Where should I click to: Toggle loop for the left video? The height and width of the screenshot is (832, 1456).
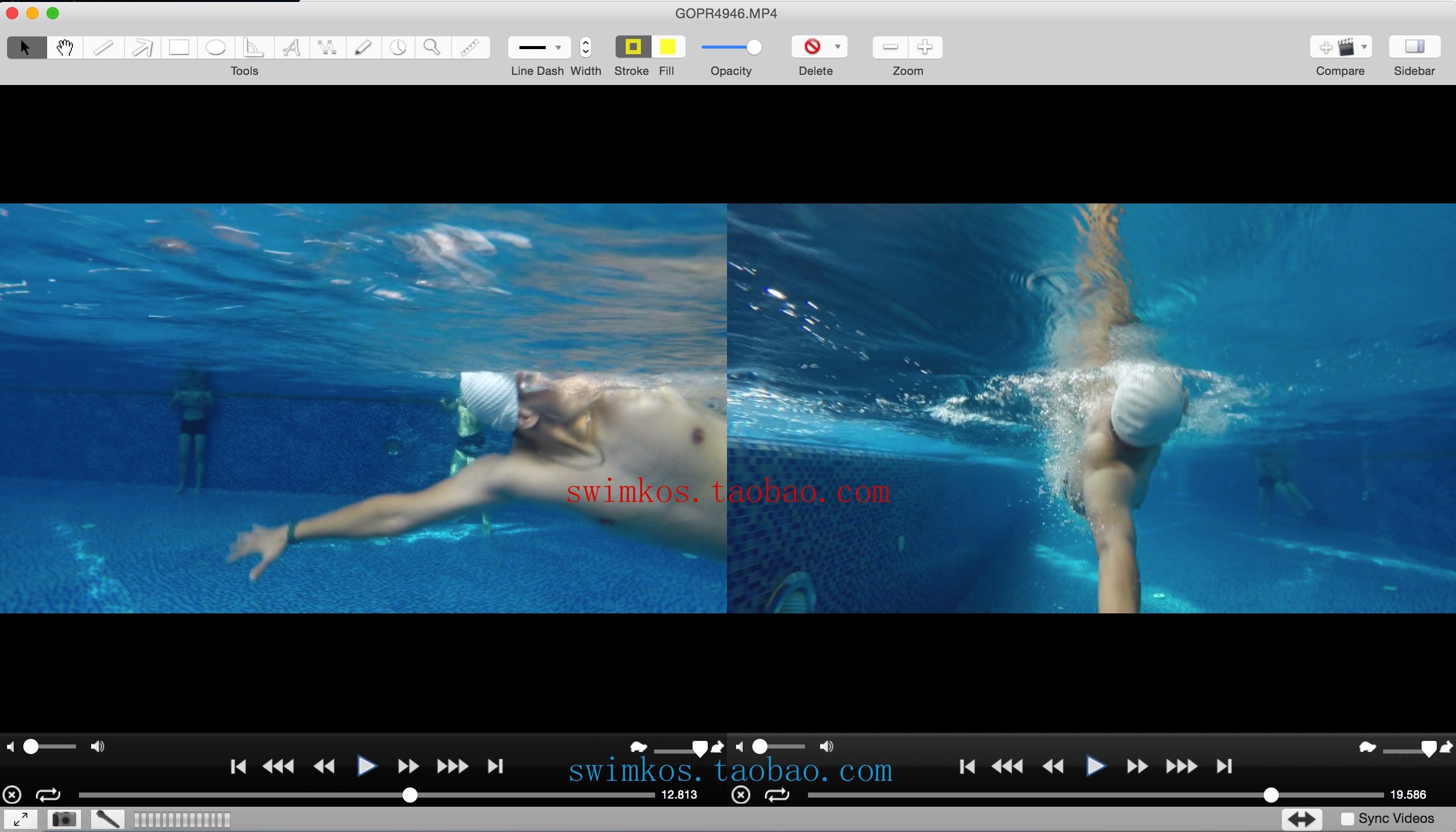tap(48, 795)
